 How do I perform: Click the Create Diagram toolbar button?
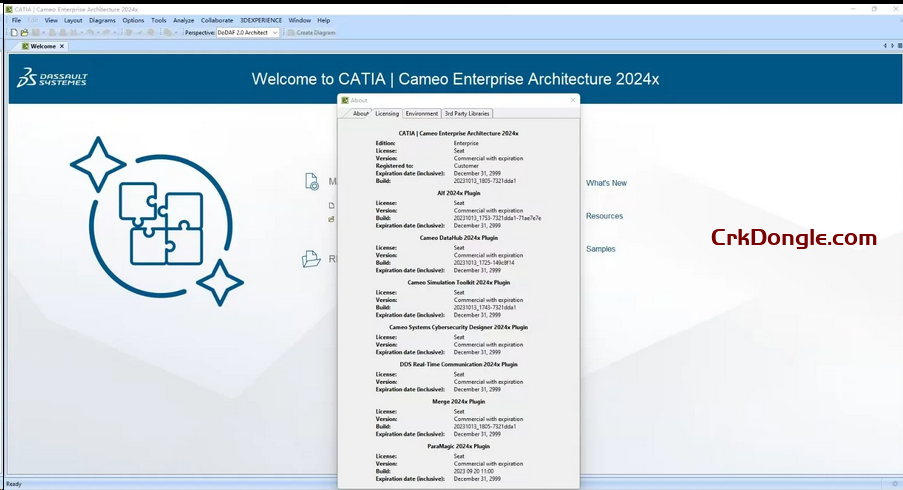312,33
